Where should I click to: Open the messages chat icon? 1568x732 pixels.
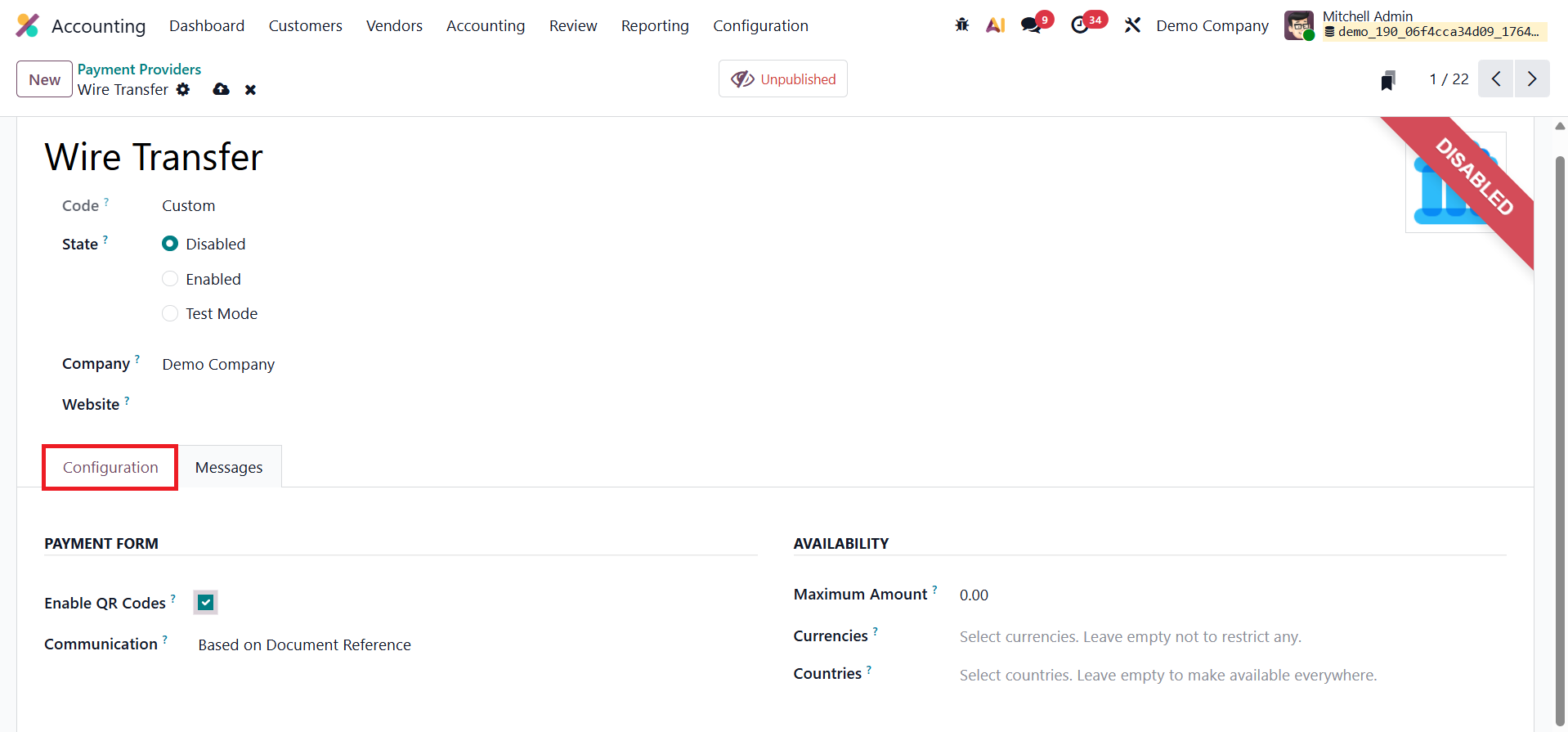click(x=1032, y=25)
